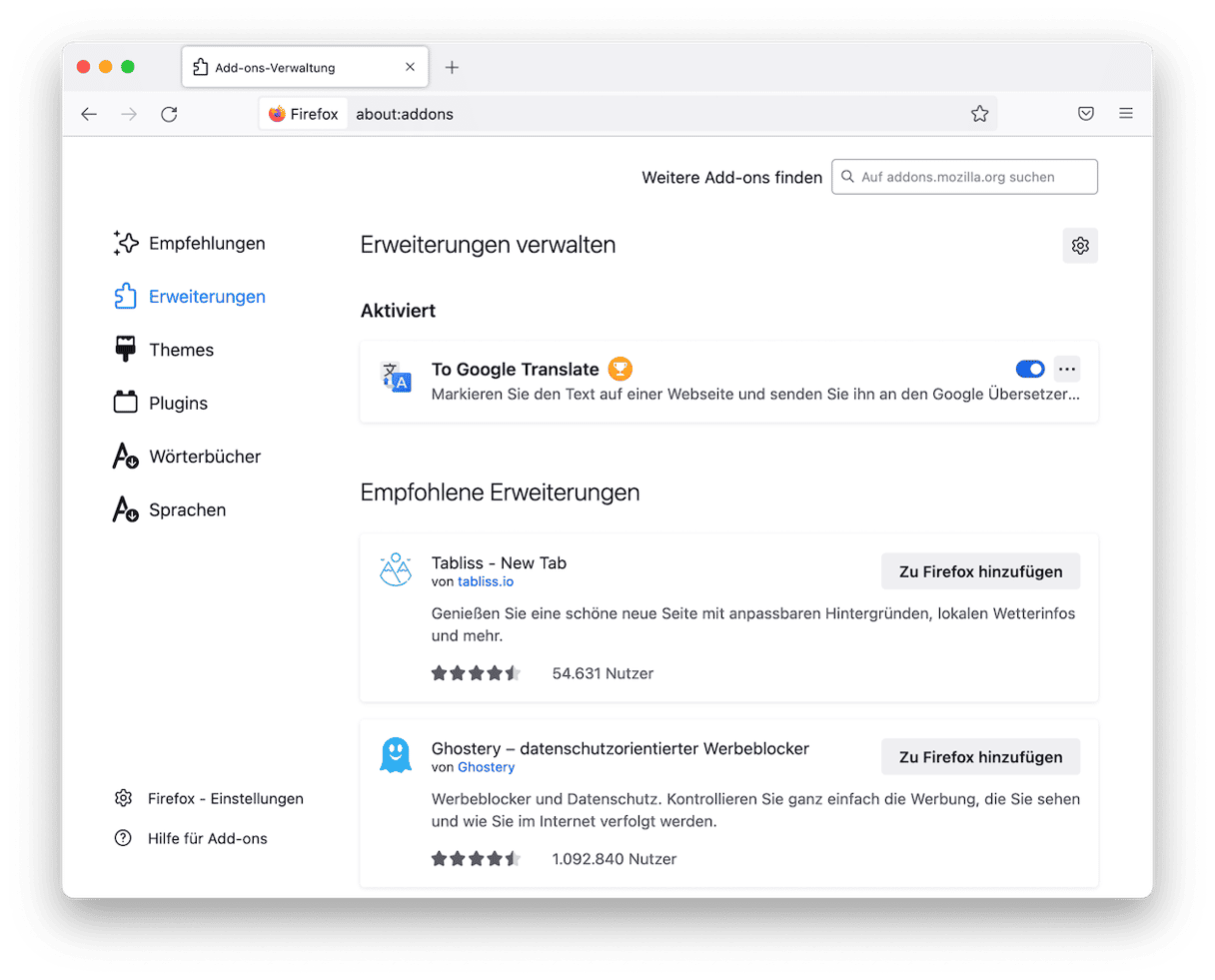Reload the current page
The width and height of the screenshot is (1215, 980).
click(x=169, y=114)
